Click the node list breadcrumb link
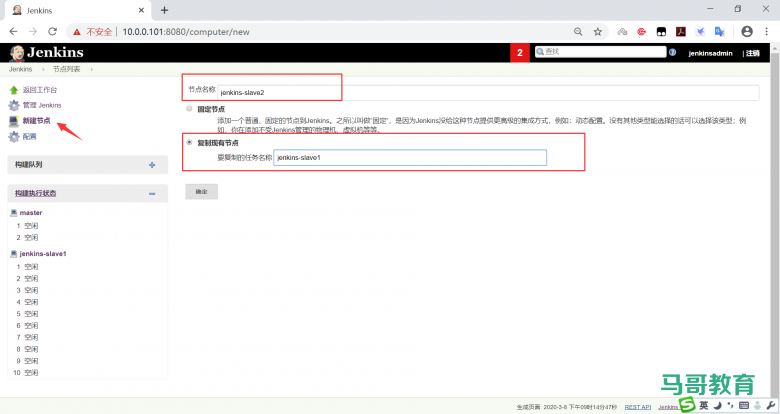Screen dimensions: 780x414 point(67,69)
